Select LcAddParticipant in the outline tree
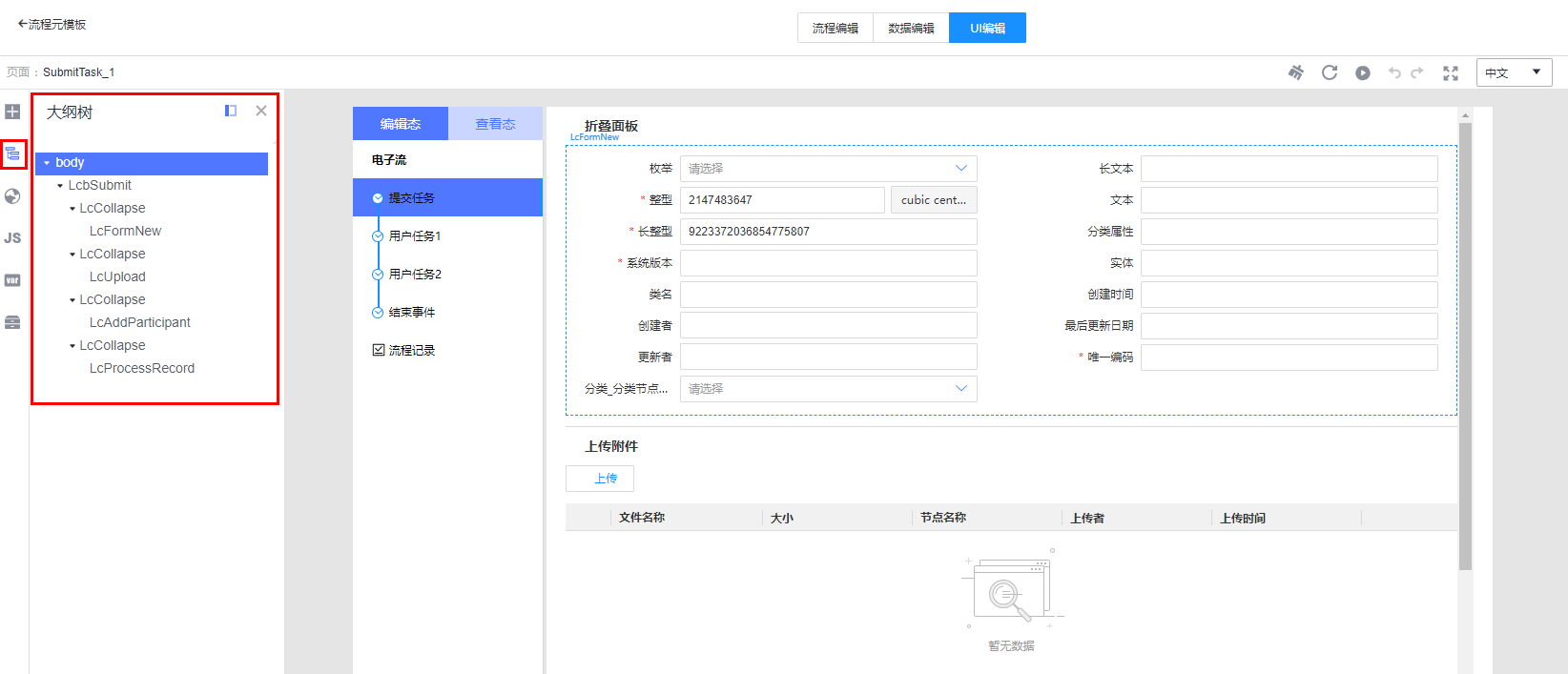Viewport: 1568px width, 674px height. [140, 322]
